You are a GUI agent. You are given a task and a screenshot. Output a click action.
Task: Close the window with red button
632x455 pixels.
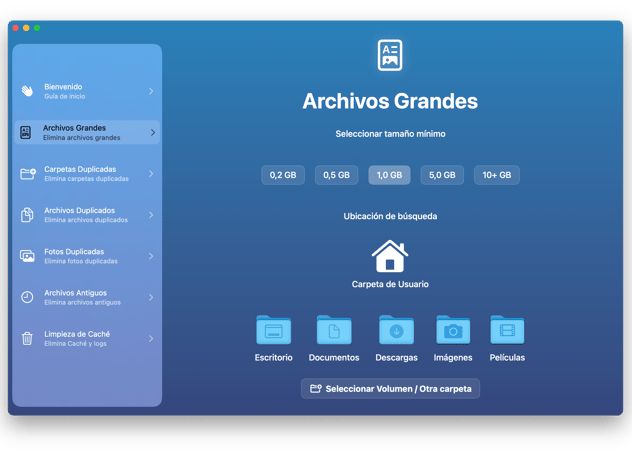[x=16, y=28]
